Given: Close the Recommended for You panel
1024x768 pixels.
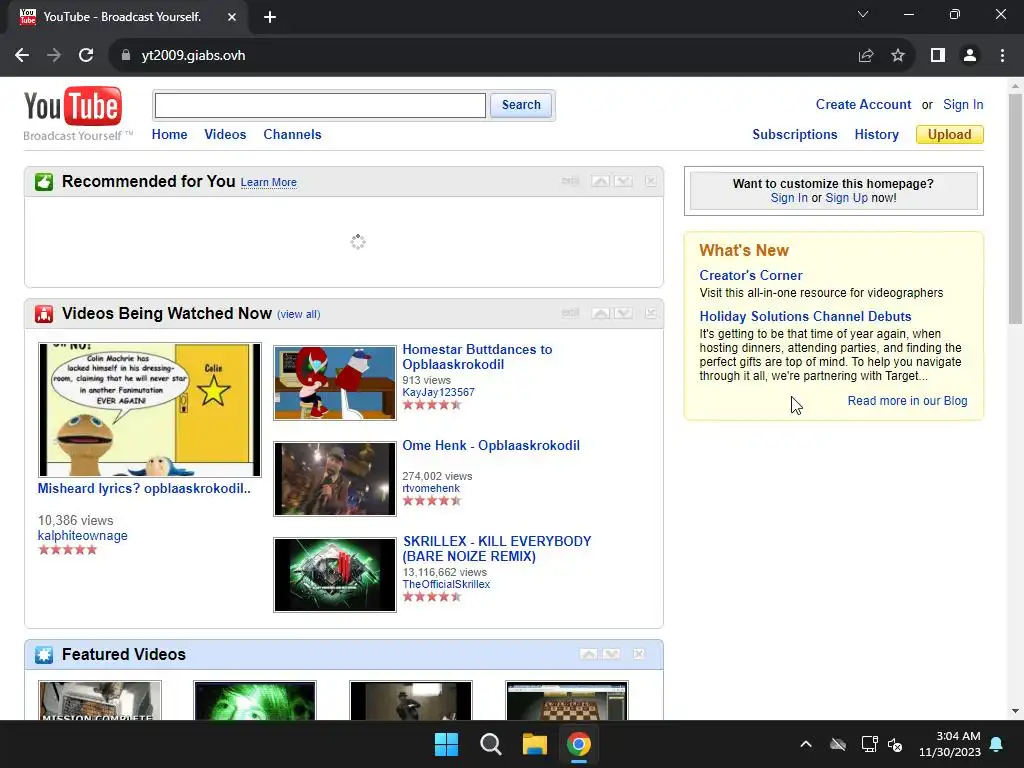Looking at the screenshot, I should [650, 181].
